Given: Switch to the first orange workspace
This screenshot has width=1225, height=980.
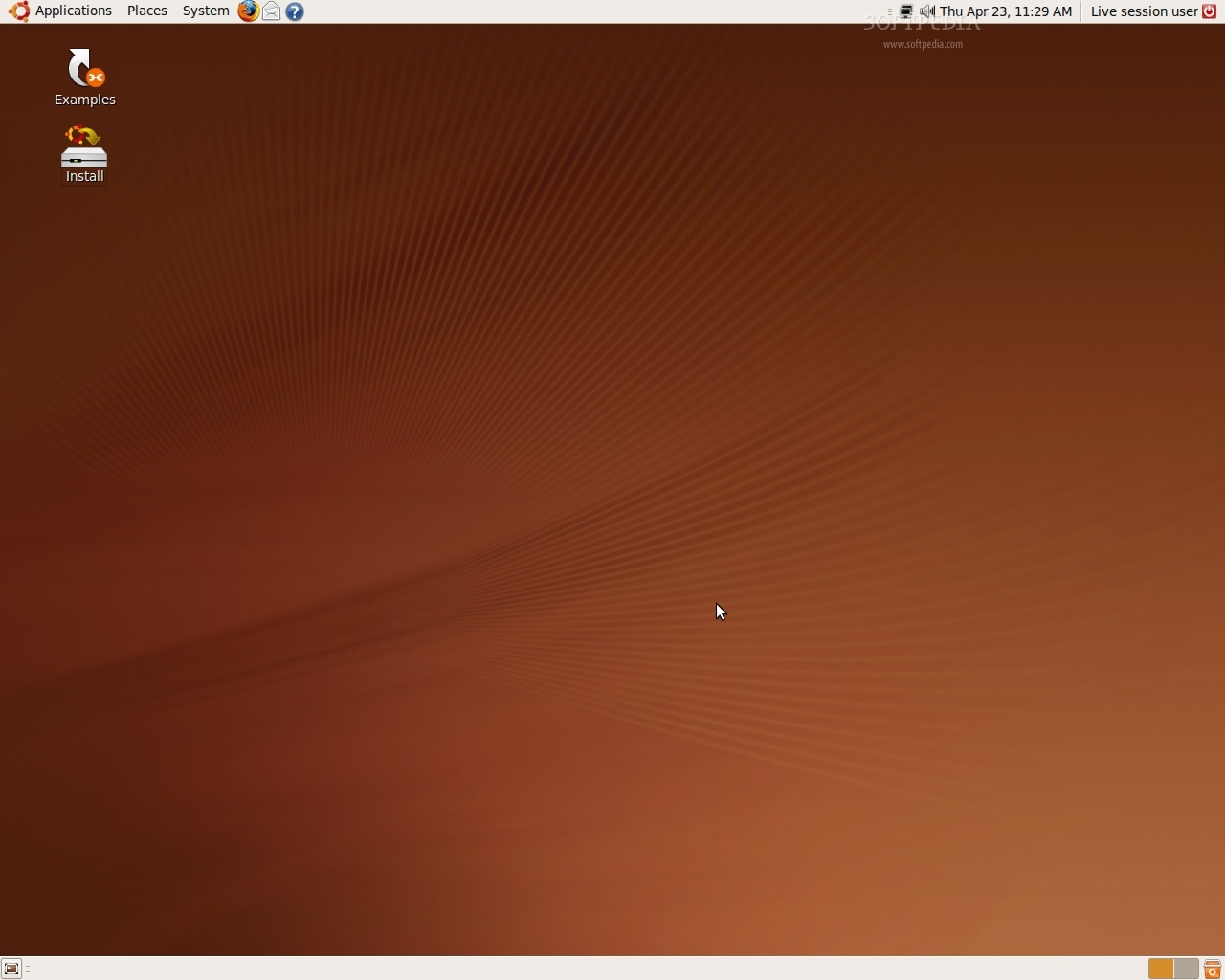Looking at the screenshot, I should tap(1161, 969).
